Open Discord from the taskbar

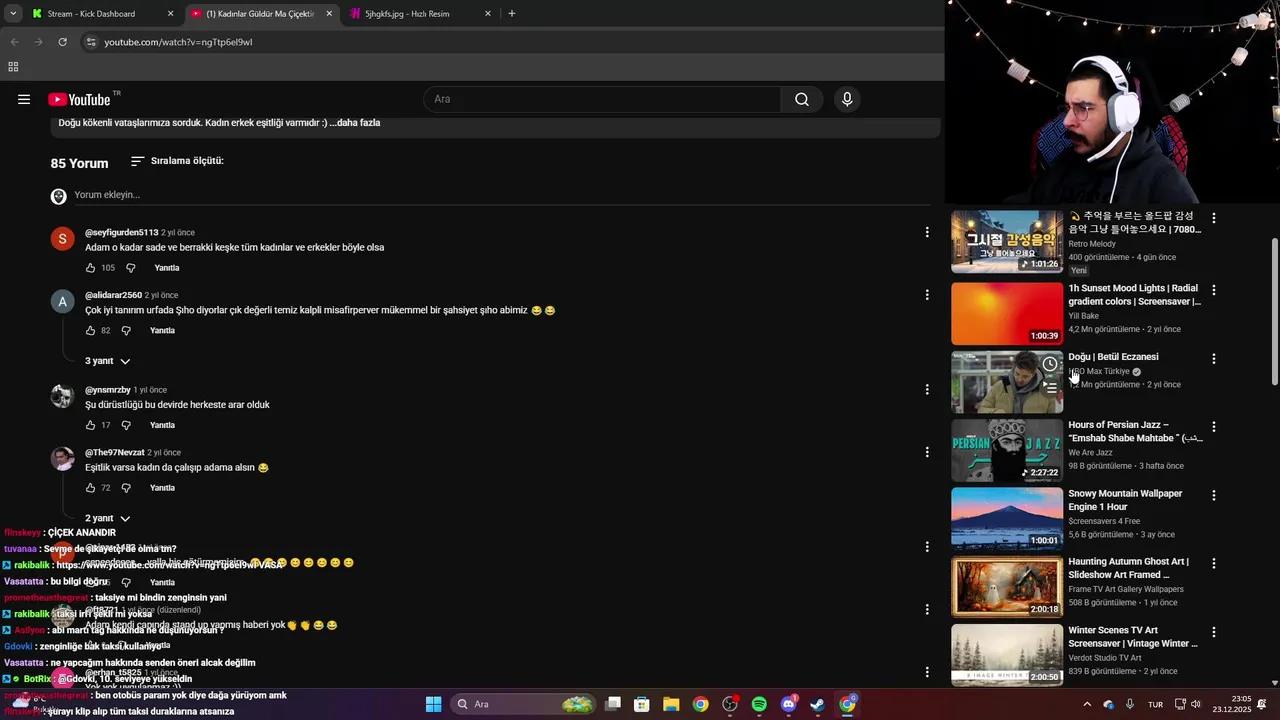[x=788, y=704]
